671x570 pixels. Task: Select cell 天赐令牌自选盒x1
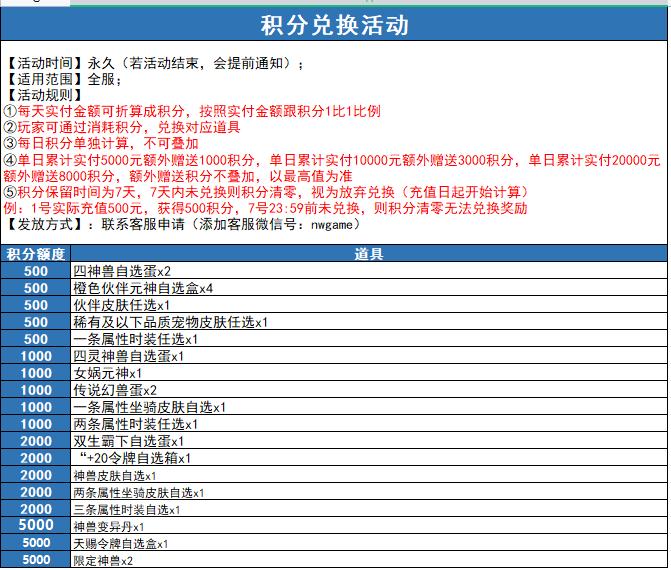click(x=369, y=543)
